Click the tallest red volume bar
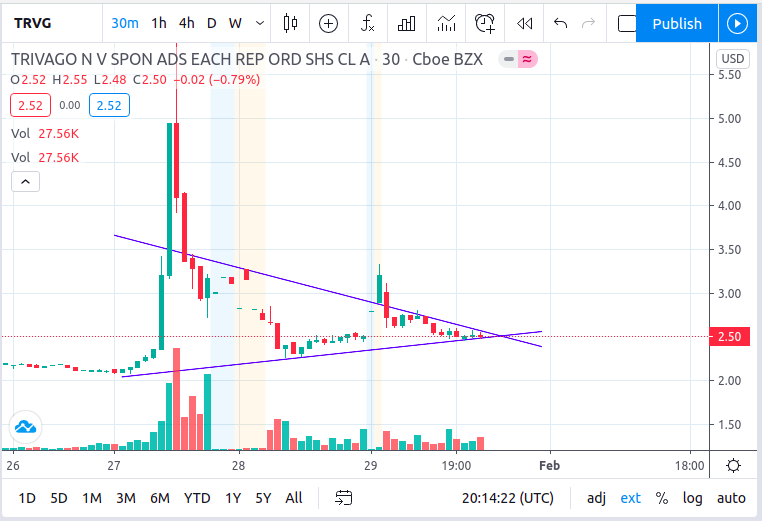 (176, 399)
